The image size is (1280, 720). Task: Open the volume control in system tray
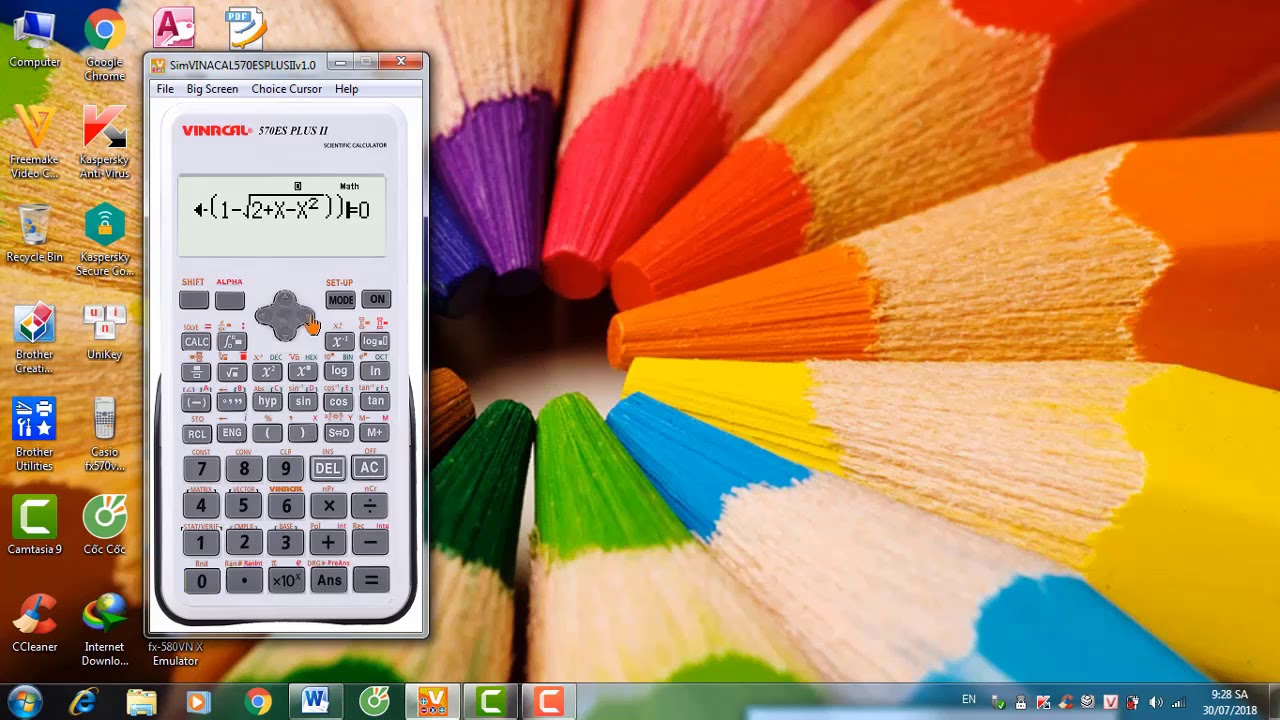[x=1156, y=702]
